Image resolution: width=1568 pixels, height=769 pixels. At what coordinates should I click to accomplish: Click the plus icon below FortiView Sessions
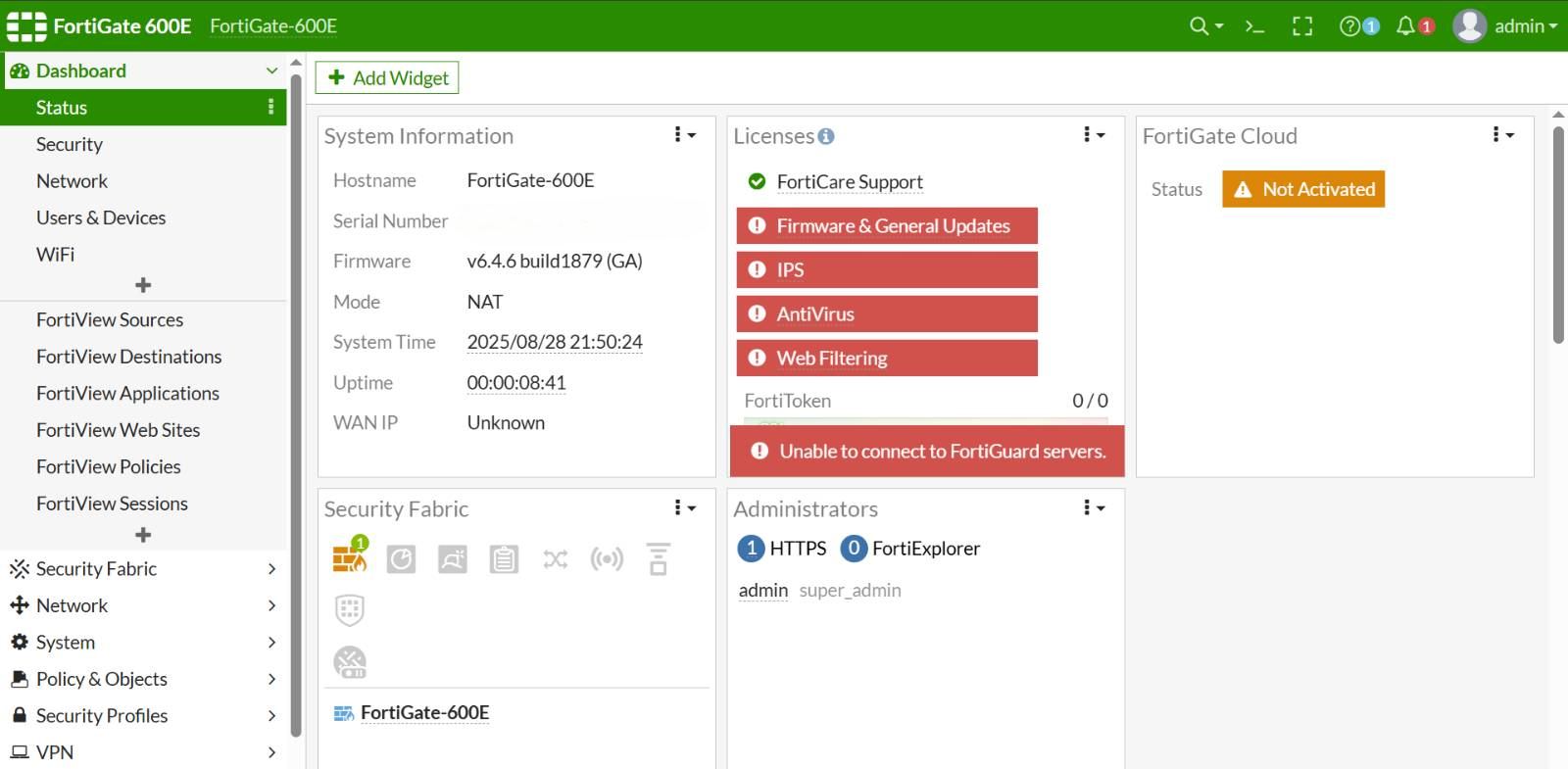click(x=143, y=535)
